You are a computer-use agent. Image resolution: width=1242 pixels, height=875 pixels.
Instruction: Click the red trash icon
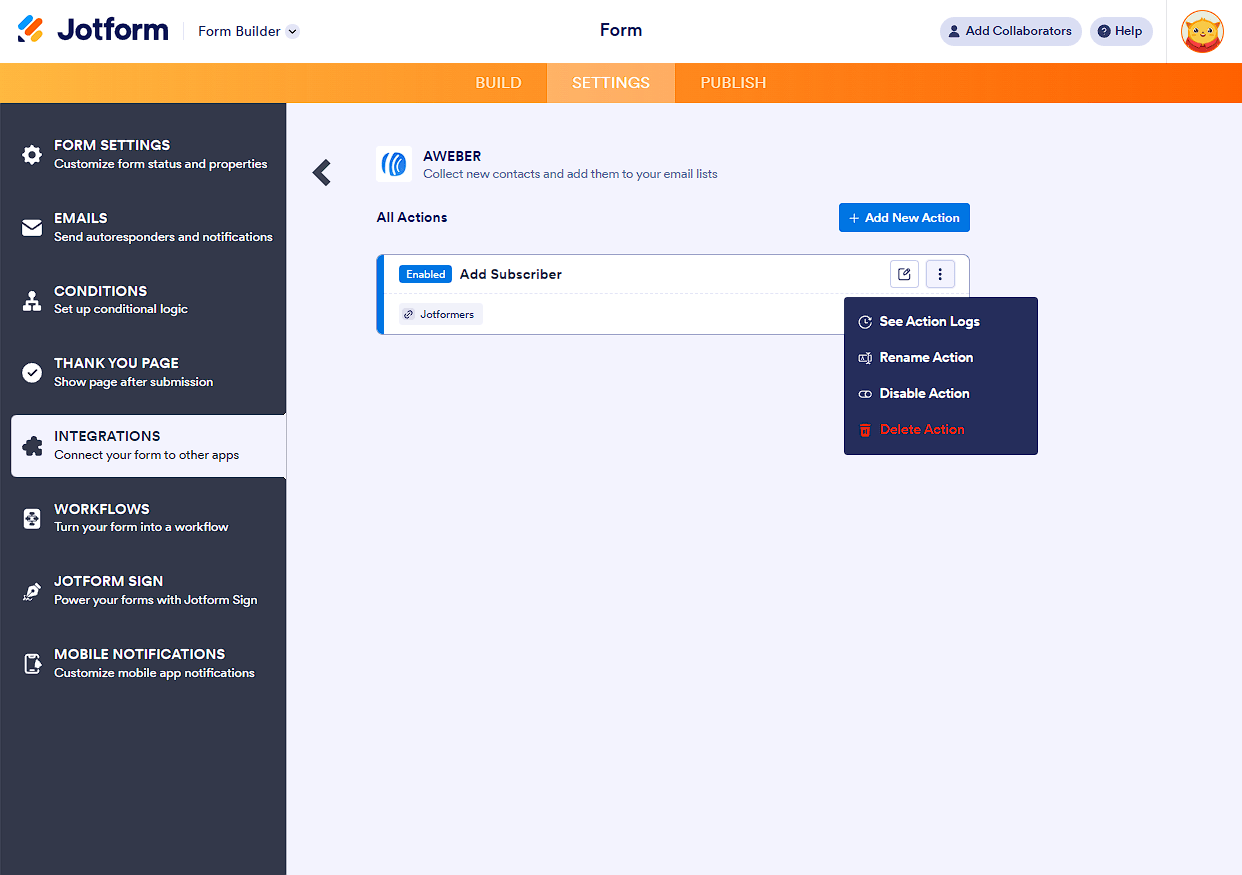click(x=865, y=430)
